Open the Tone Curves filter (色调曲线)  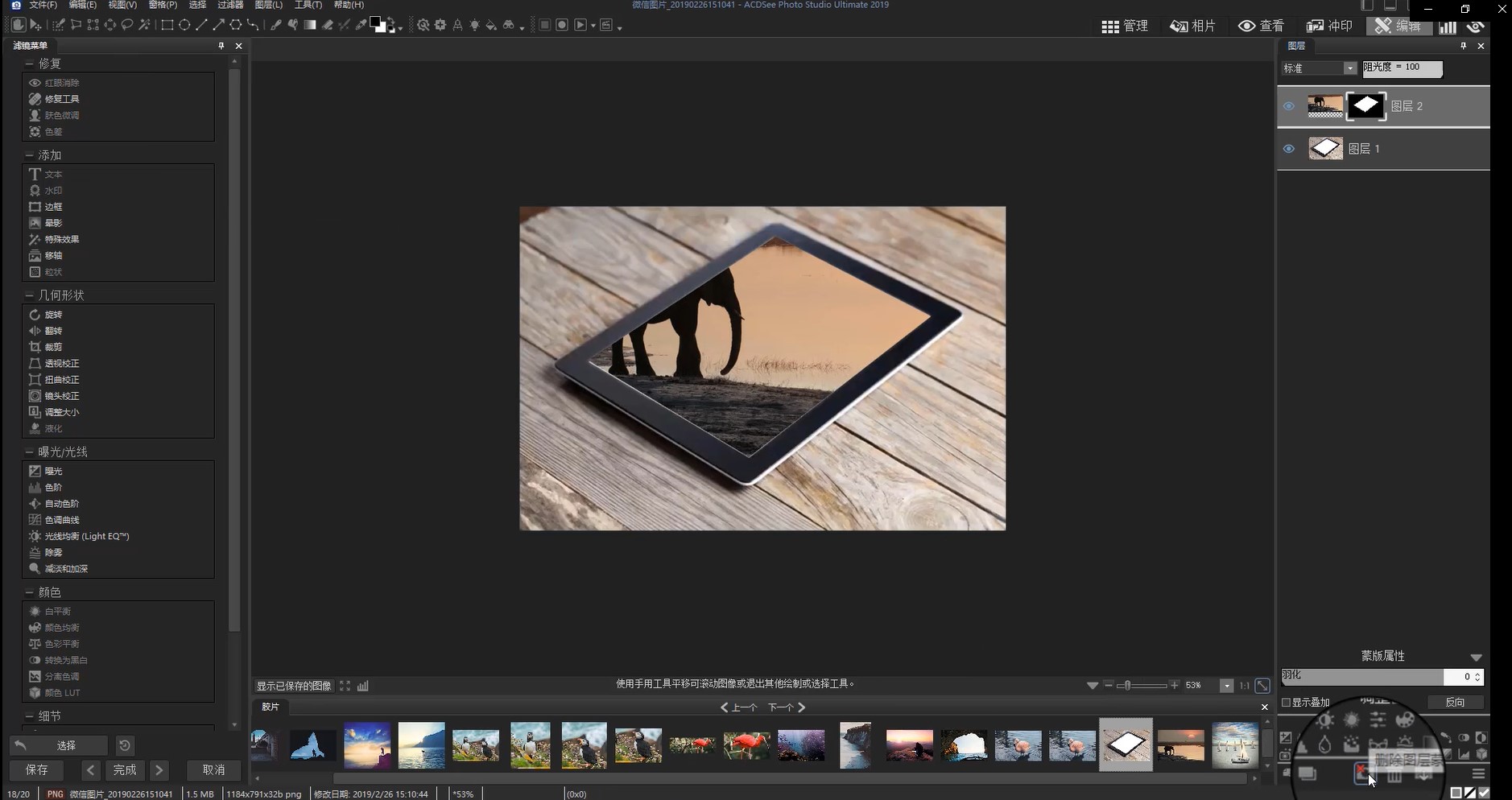point(54,520)
